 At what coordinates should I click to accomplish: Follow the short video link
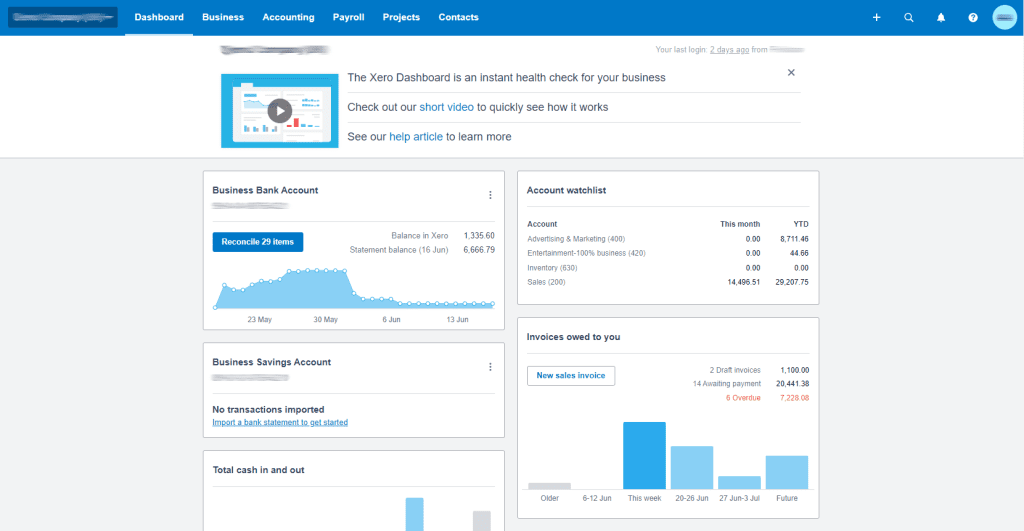tap(446, 107)
